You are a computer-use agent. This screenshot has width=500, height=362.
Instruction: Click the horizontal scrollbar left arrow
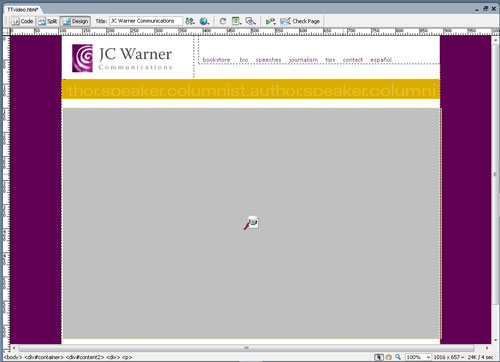coord(14,348)
